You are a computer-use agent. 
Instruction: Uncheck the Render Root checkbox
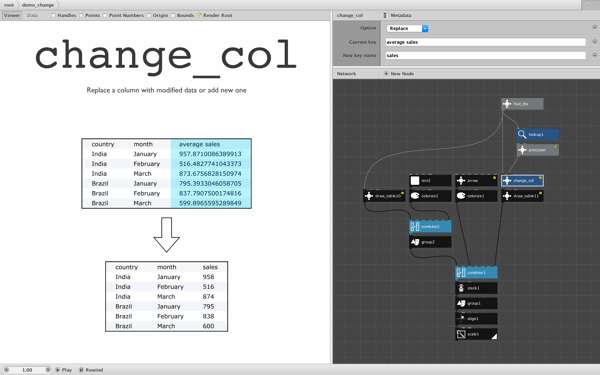[199, 15]
